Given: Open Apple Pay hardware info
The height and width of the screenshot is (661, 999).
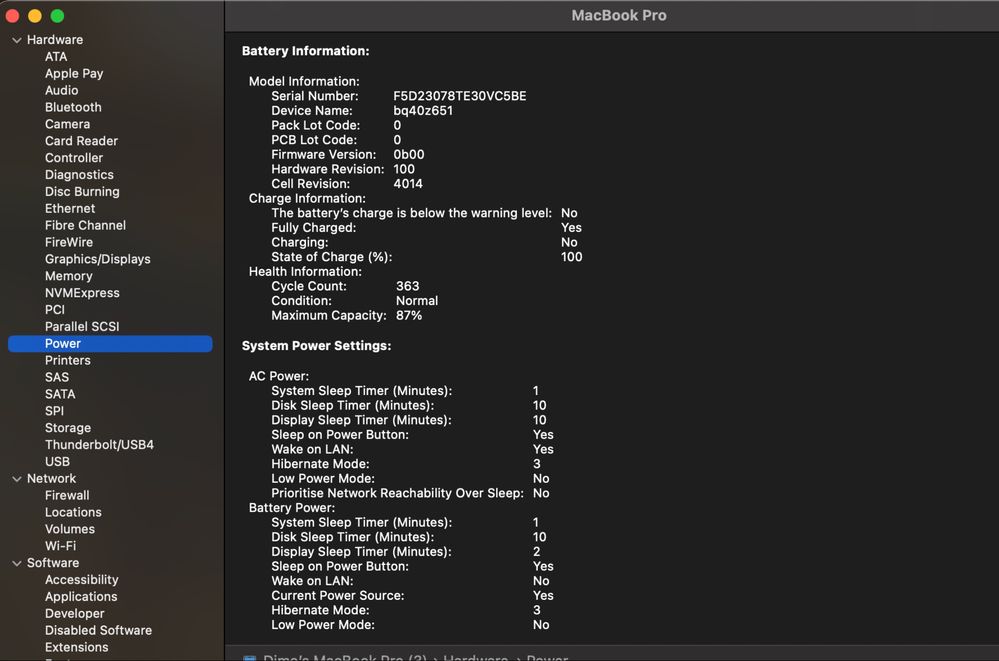Looking at the screenshot, I should [x=74, y=73].
